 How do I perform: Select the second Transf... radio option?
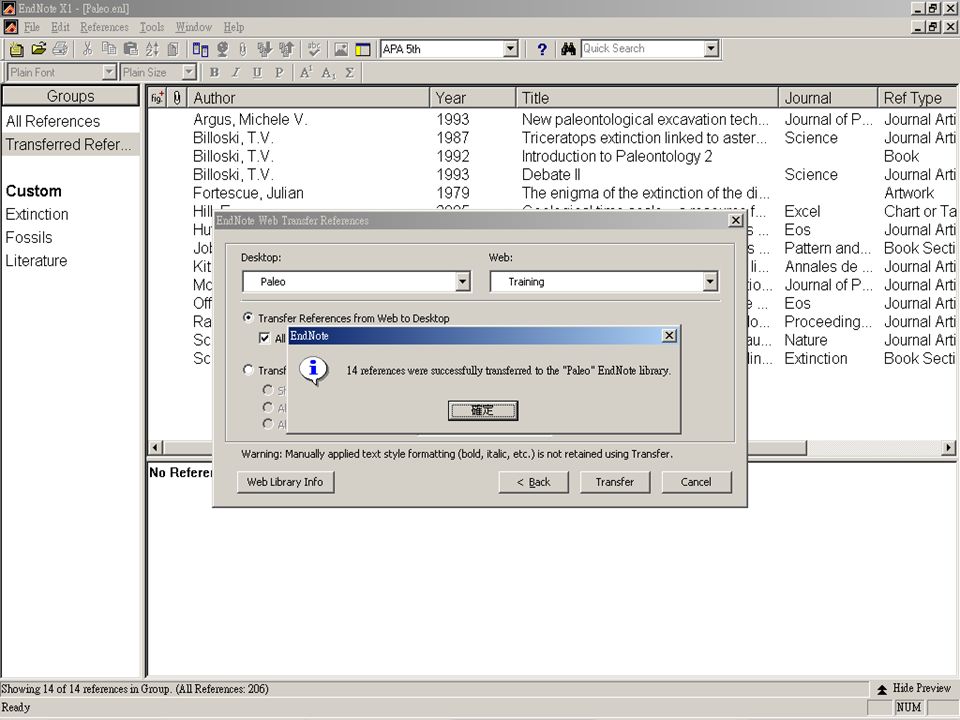pyautogui.click(x=248, y=370)
